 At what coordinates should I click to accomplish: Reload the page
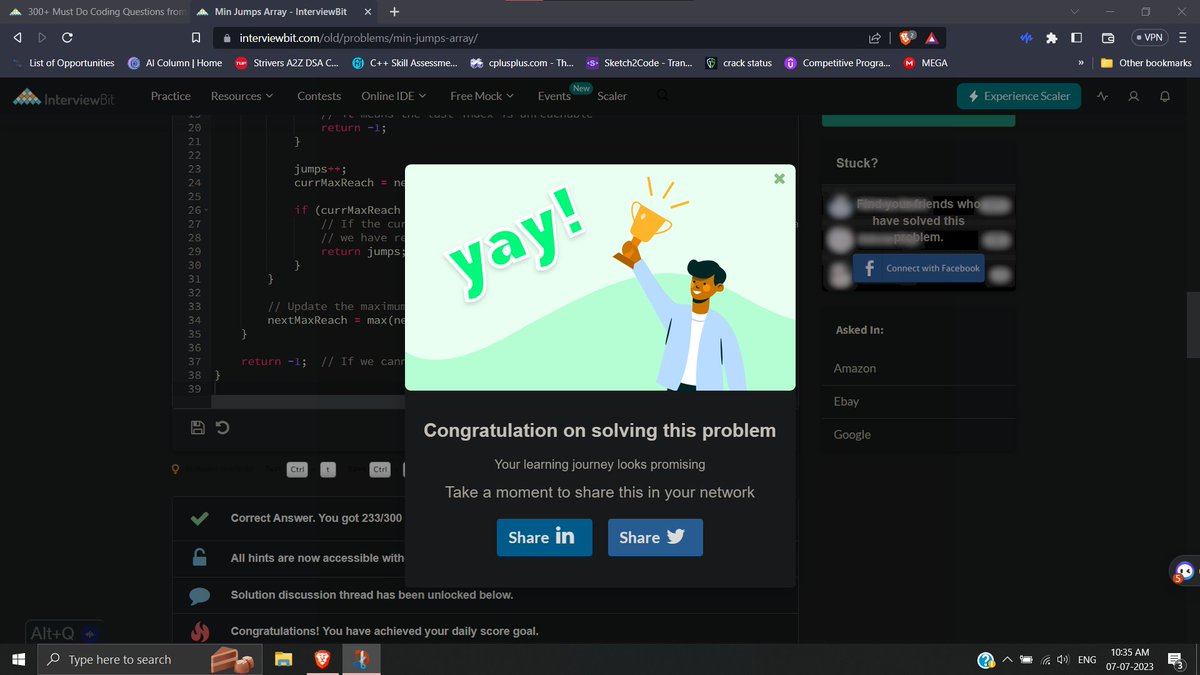[67, 38]
